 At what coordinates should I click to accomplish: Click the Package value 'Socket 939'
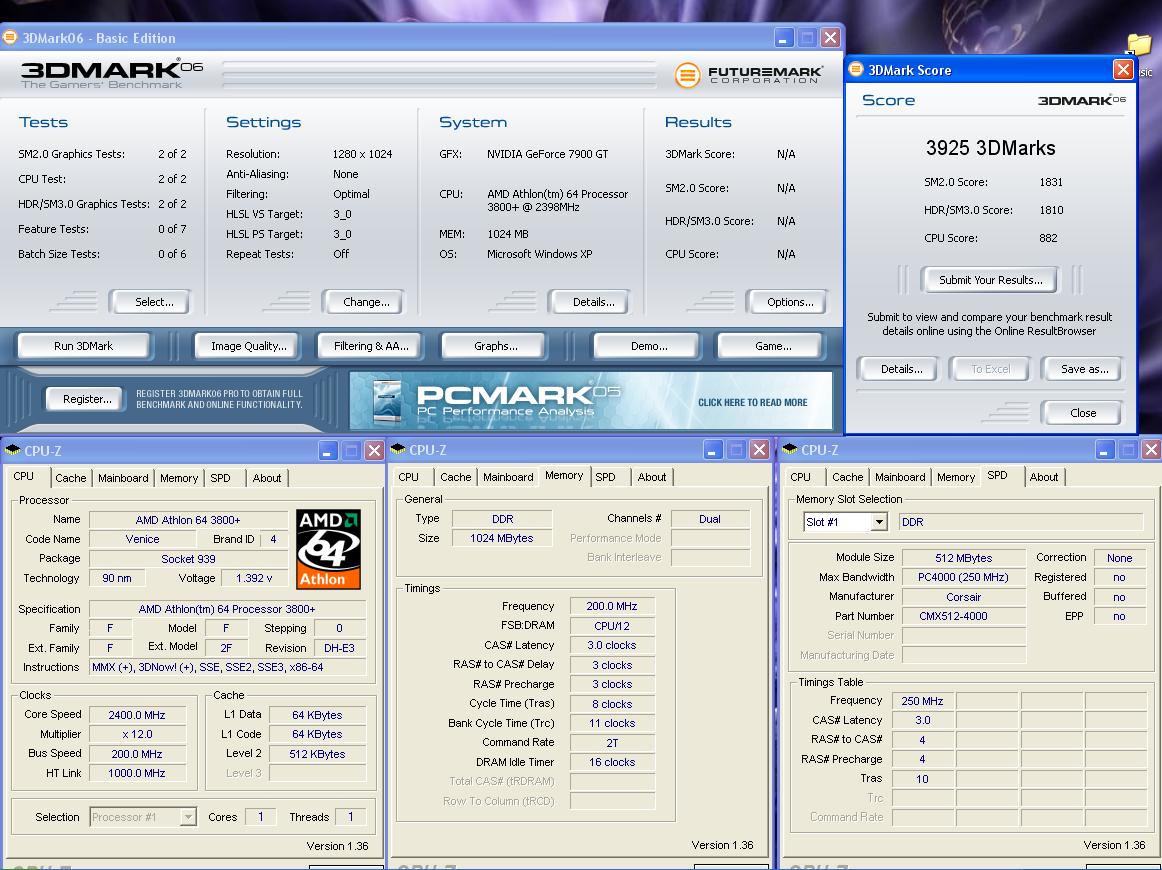point(188,559)
